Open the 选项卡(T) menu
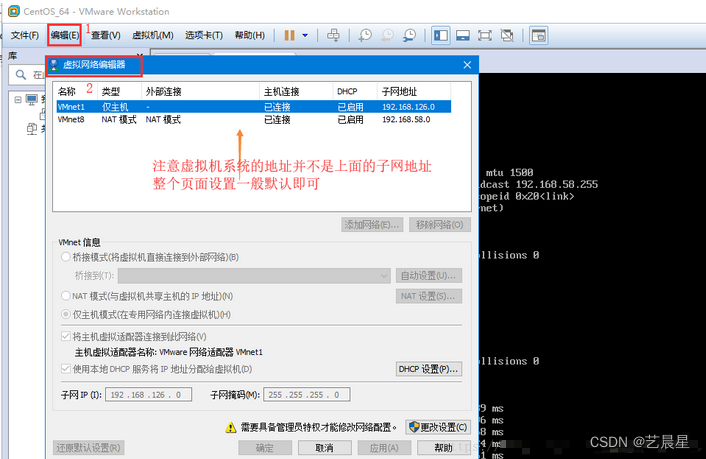The width and height of the screenshot is (706, 459). [204, 35]
